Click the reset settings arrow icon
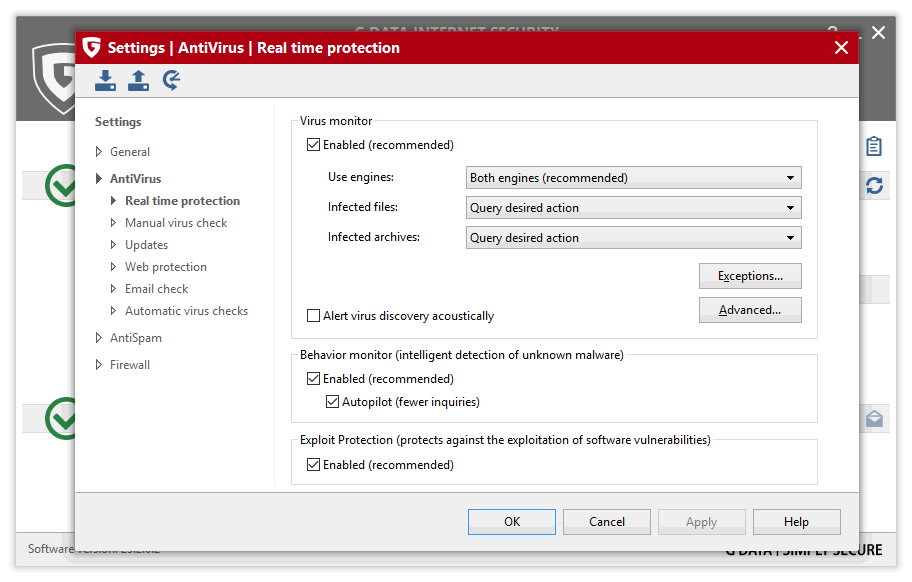This screenshot has height=582, width=912. 172,81
